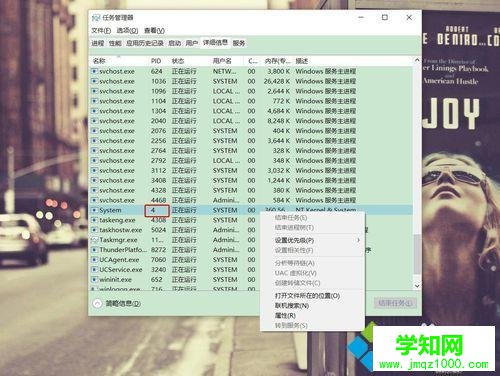Screen dimensions: 500x376
Task: Open the 选项(O) menu
Action: pyautogui.click(x=127, y=31)
